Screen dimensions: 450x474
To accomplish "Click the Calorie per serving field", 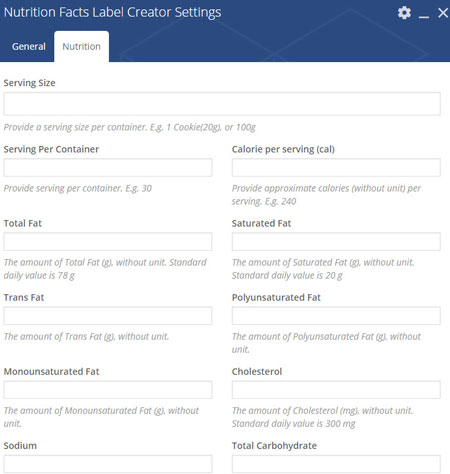I will (336, 167).
